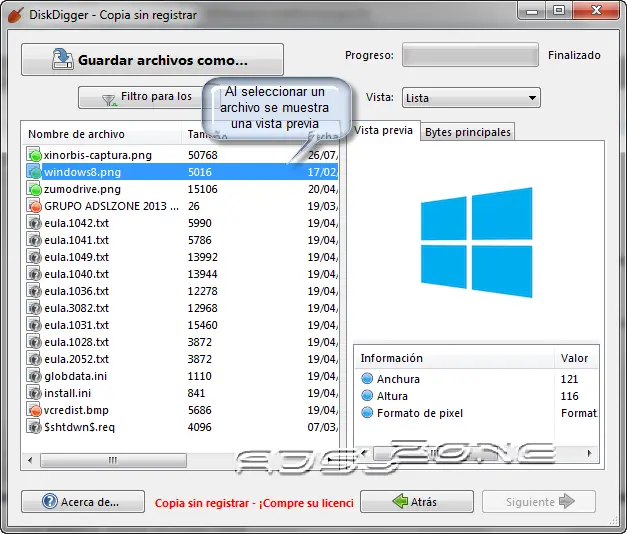
Task: Click the file icon of eula.1031.txt
Action: (x=34, y=325)
